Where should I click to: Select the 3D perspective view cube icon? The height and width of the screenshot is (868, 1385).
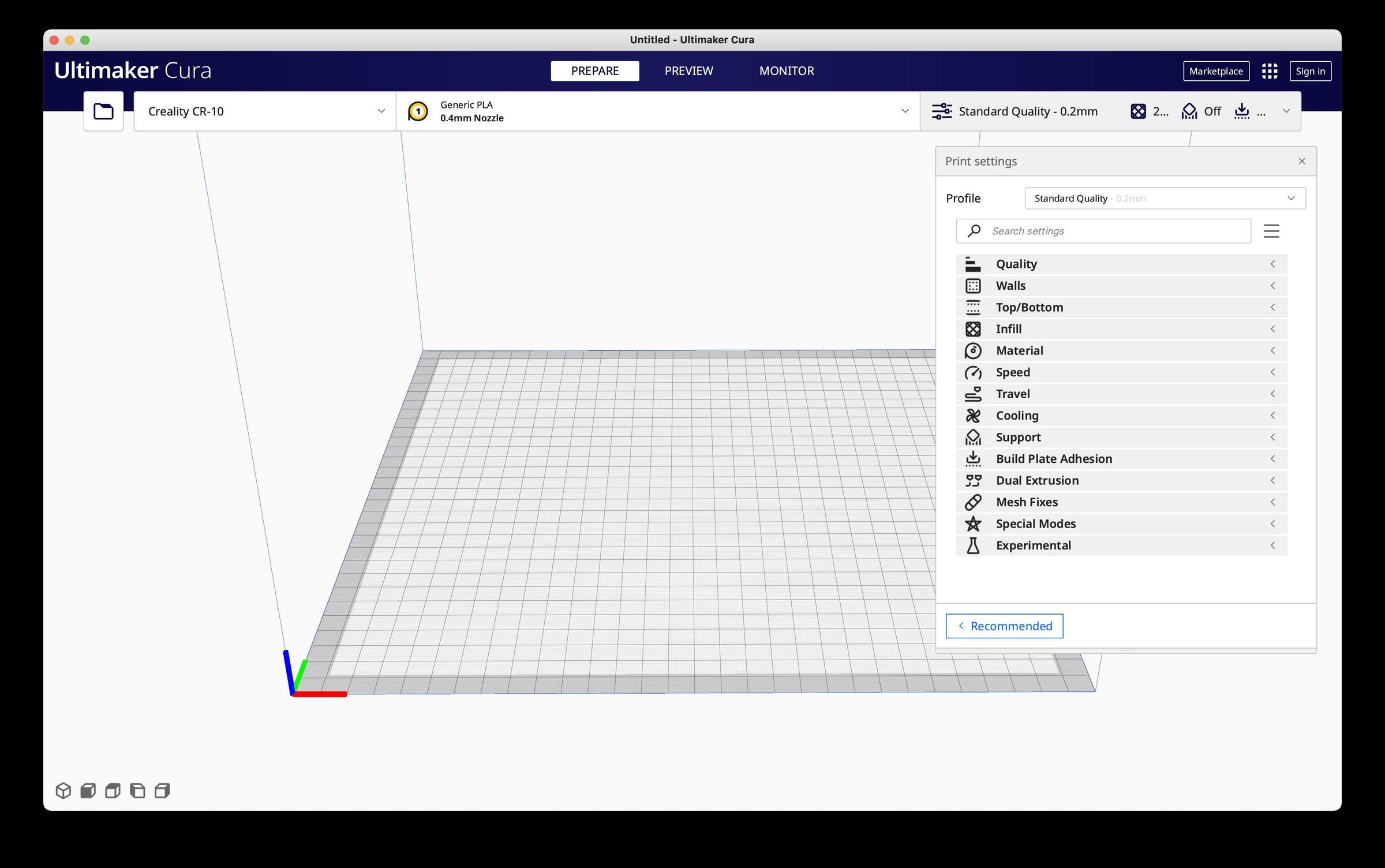(x=63, y=790)
